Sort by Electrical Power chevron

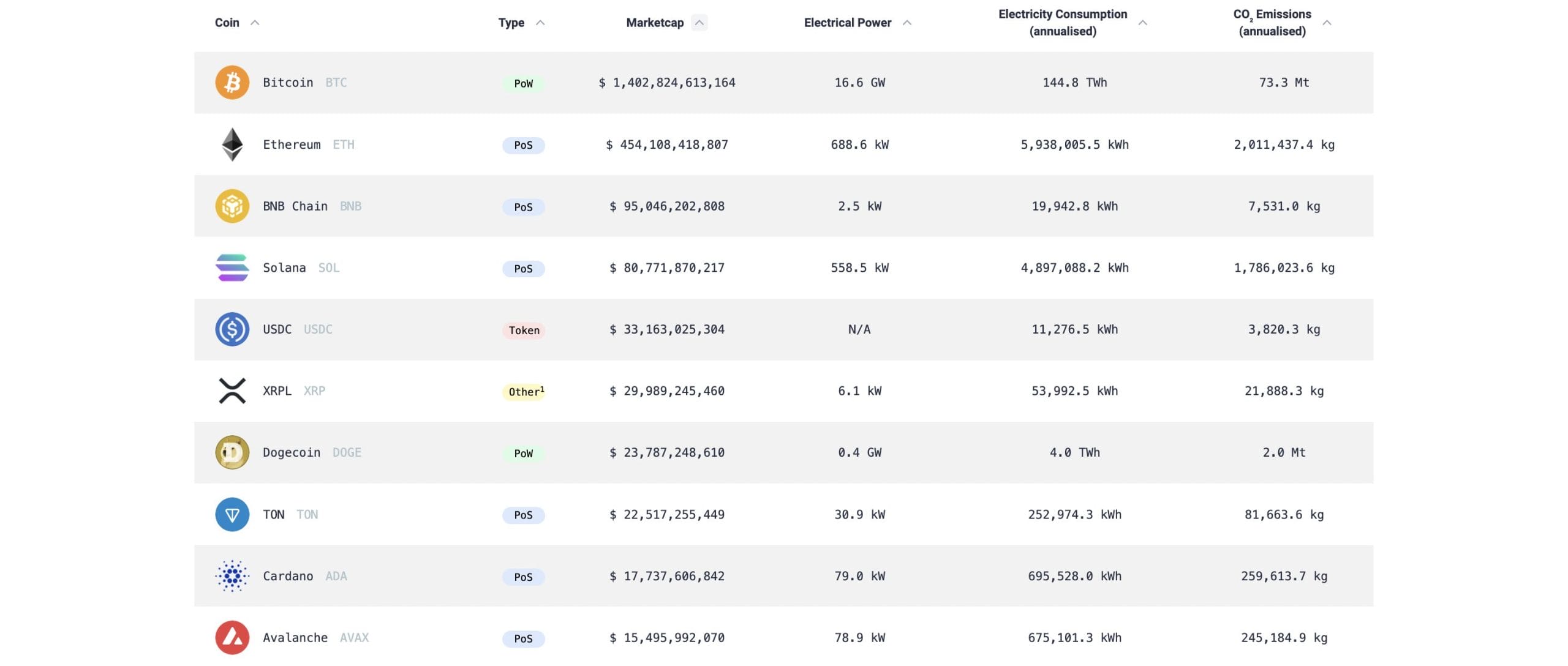point(907,23)
